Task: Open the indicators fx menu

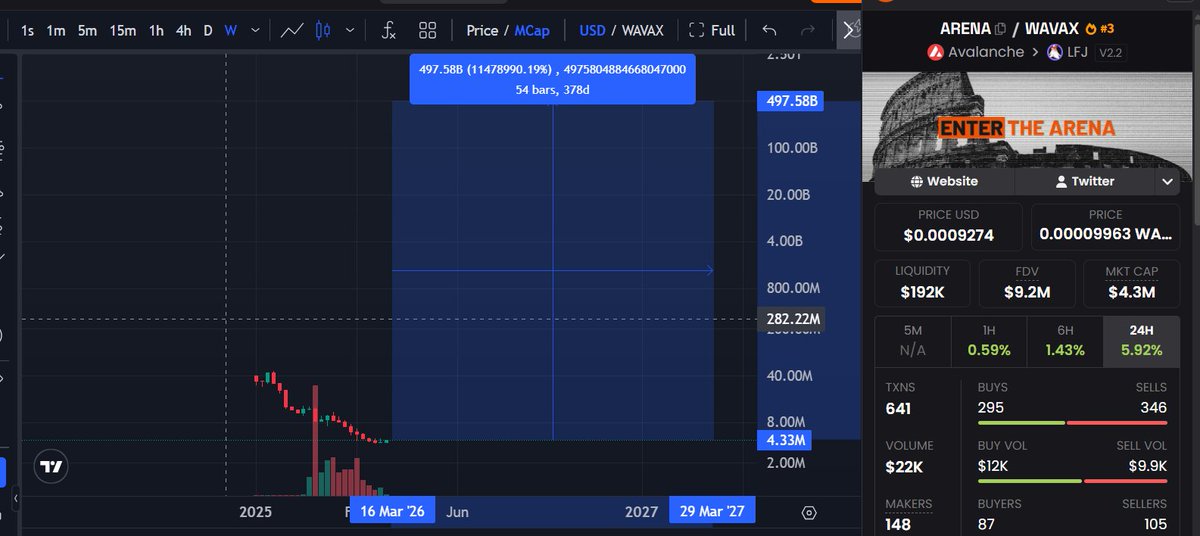Action: pos(389,30)
